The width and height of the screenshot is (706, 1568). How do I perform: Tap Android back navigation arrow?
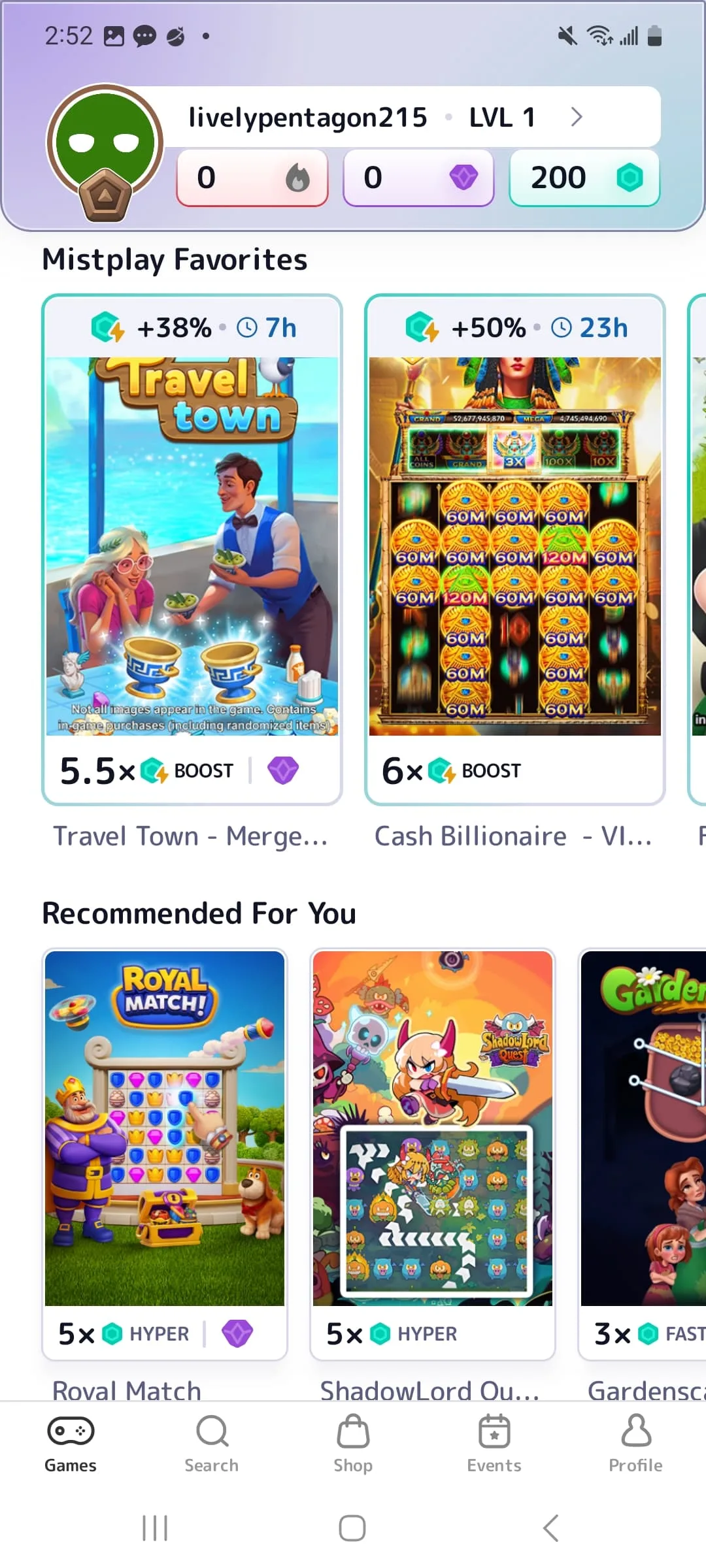[551, 1528]
